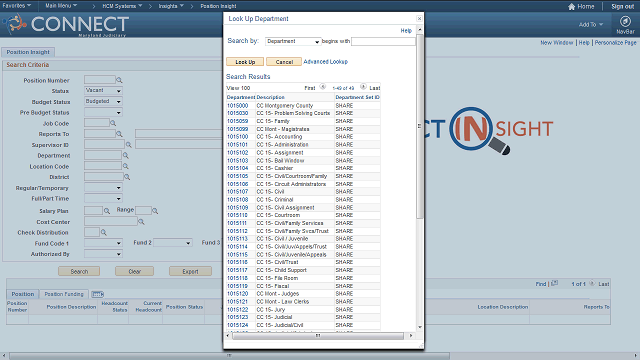Screen dimensions: 640x360
Task: Select the Position tab
Action: pyautogui.click(x=23, y=294)
